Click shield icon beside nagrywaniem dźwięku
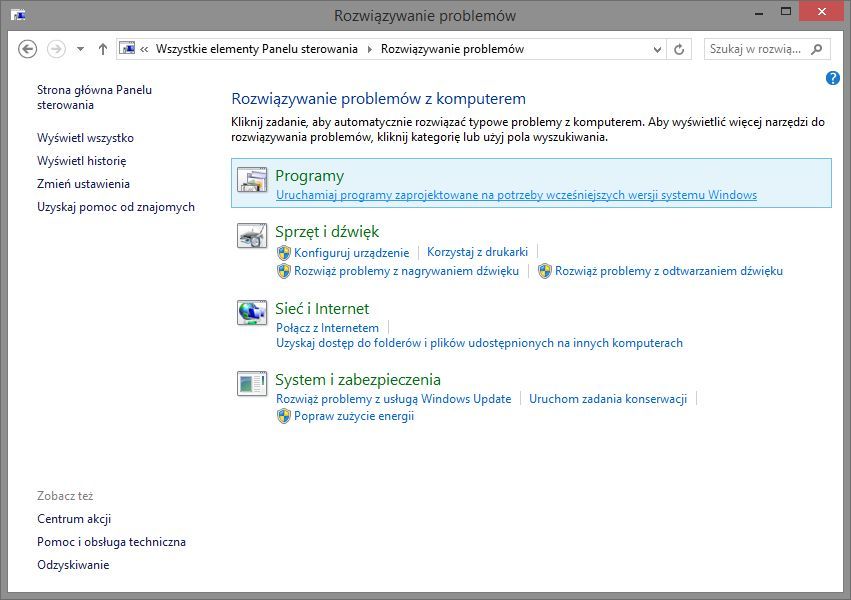This screenshot has height=600, width=851. [x=284, y=271]
